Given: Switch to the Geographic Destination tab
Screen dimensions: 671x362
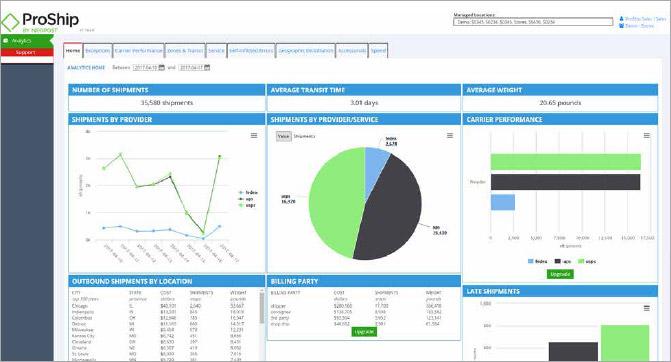Looking at the screenshot, I should pos(306,50).
